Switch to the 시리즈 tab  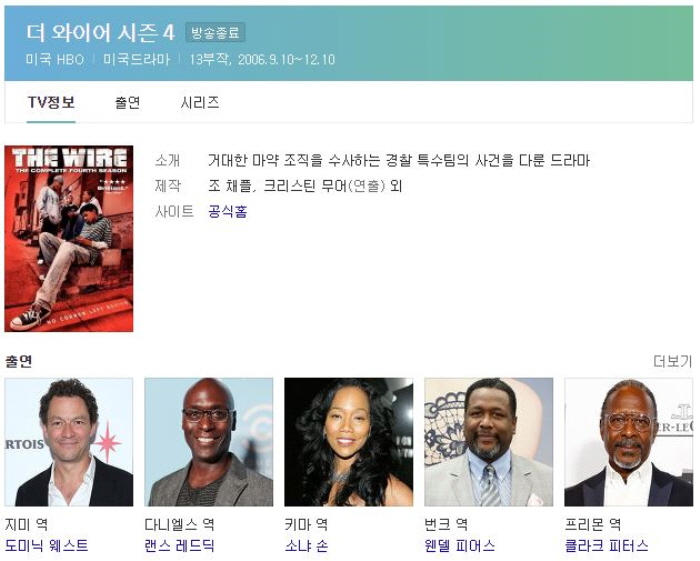click(x=200, y=103)
